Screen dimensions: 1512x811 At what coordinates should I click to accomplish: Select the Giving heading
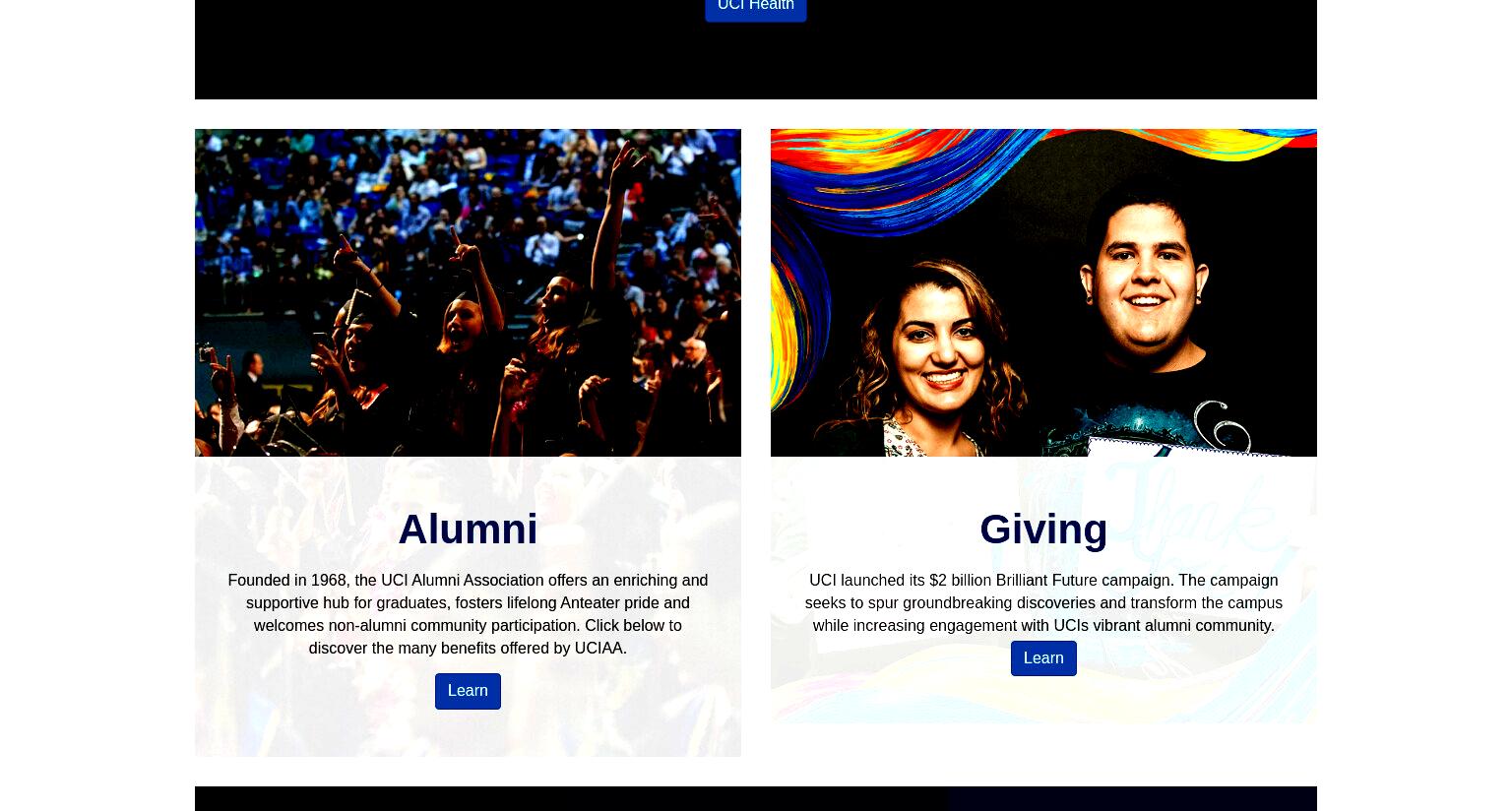pos(1043,530)
